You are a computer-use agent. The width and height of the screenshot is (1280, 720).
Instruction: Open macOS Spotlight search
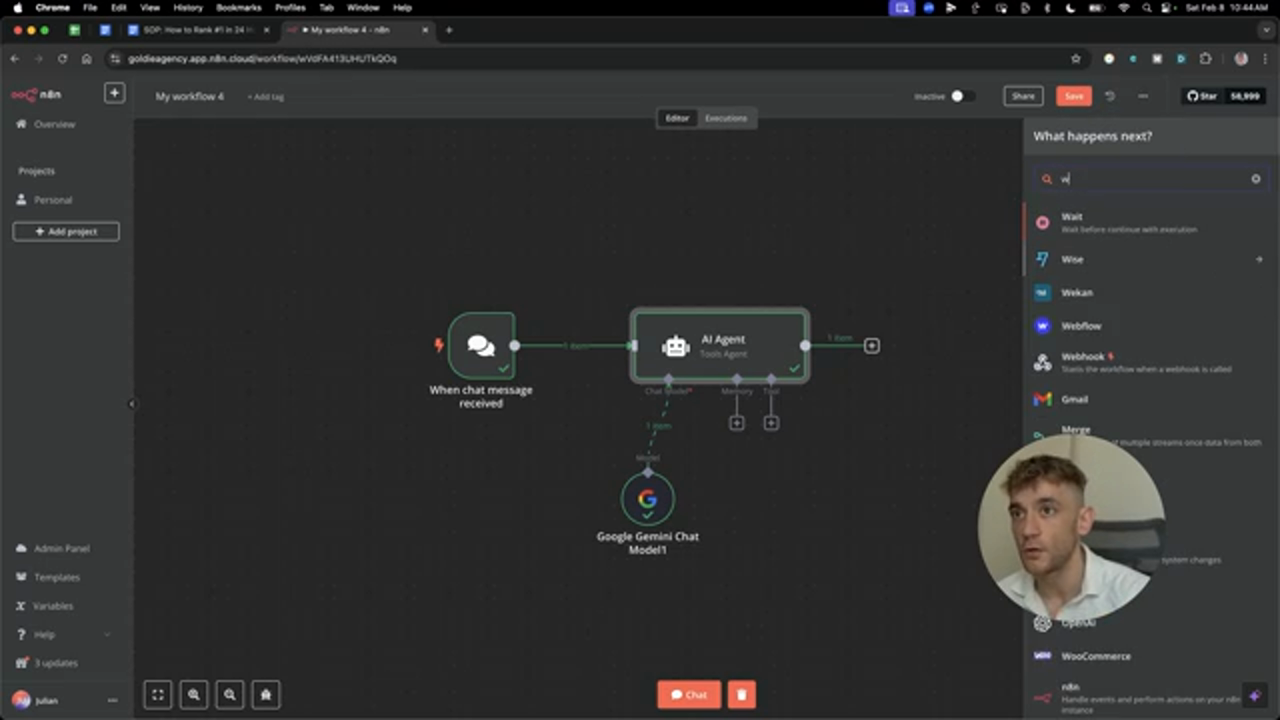(x=1146, y=7)
